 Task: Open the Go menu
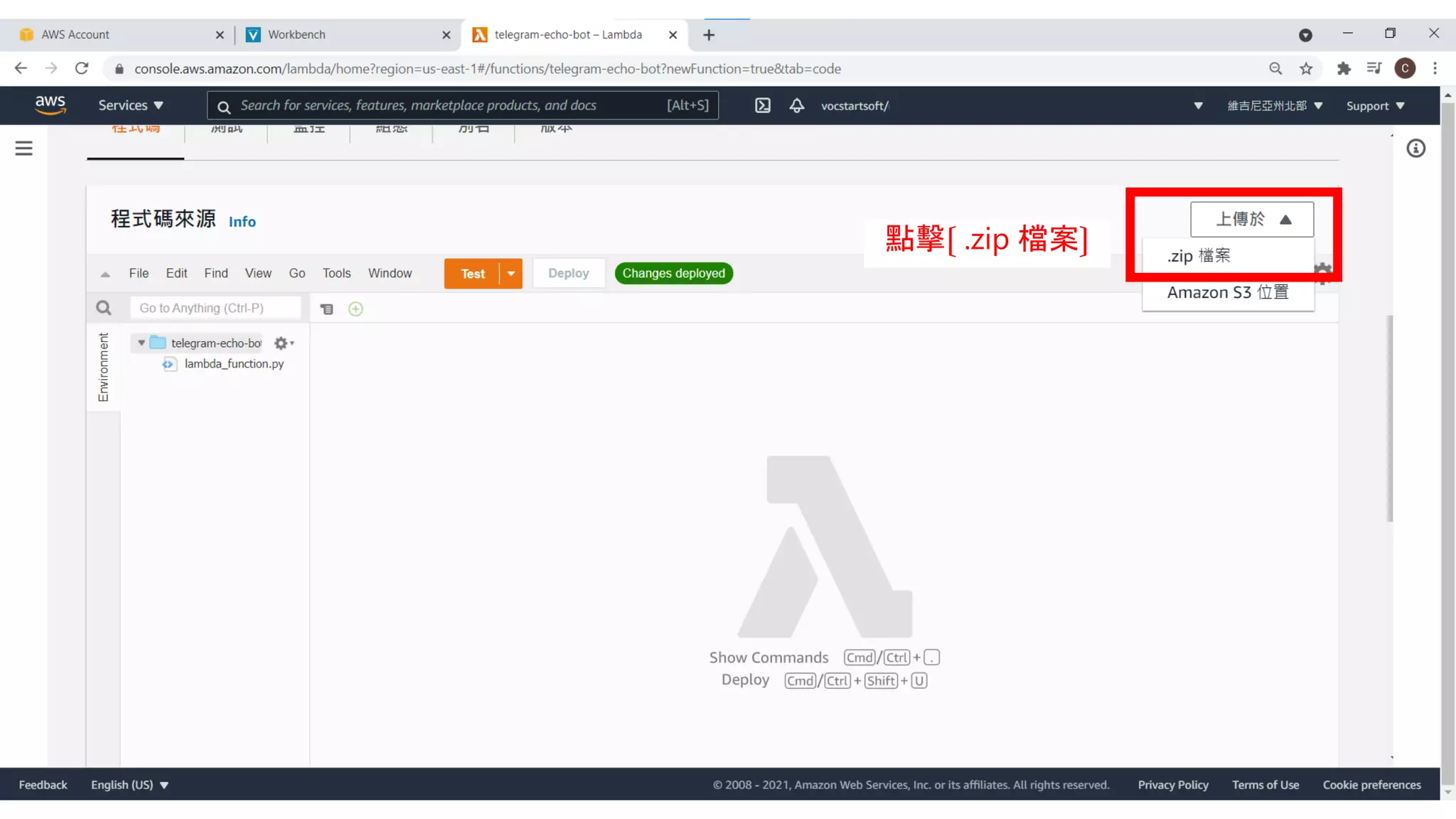(x=297, y=273)
